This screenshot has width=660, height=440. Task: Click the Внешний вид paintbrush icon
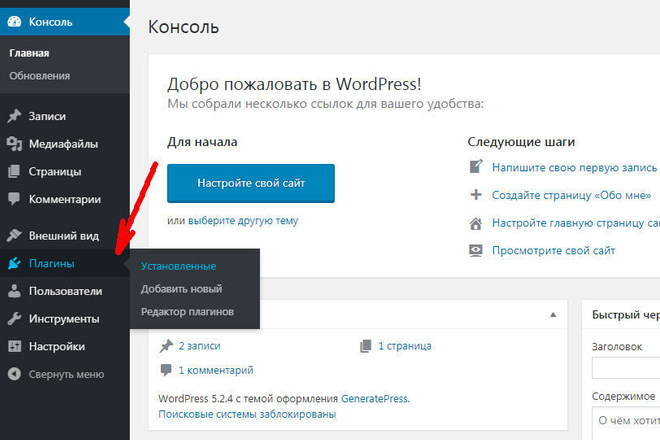pyautogui.click(x=14, y=235)
